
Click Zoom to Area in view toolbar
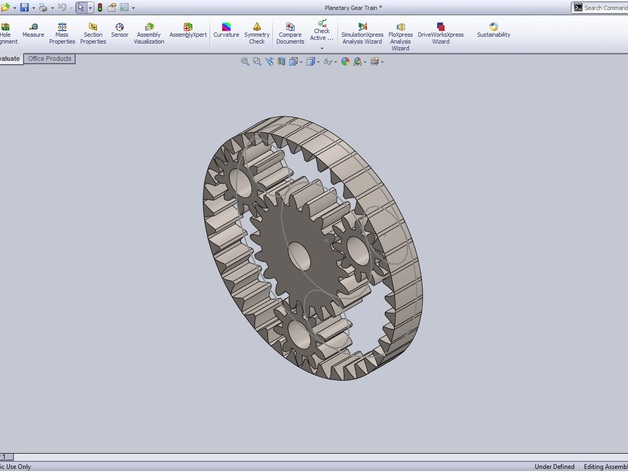pyautogui.click(x=257, y=61)
